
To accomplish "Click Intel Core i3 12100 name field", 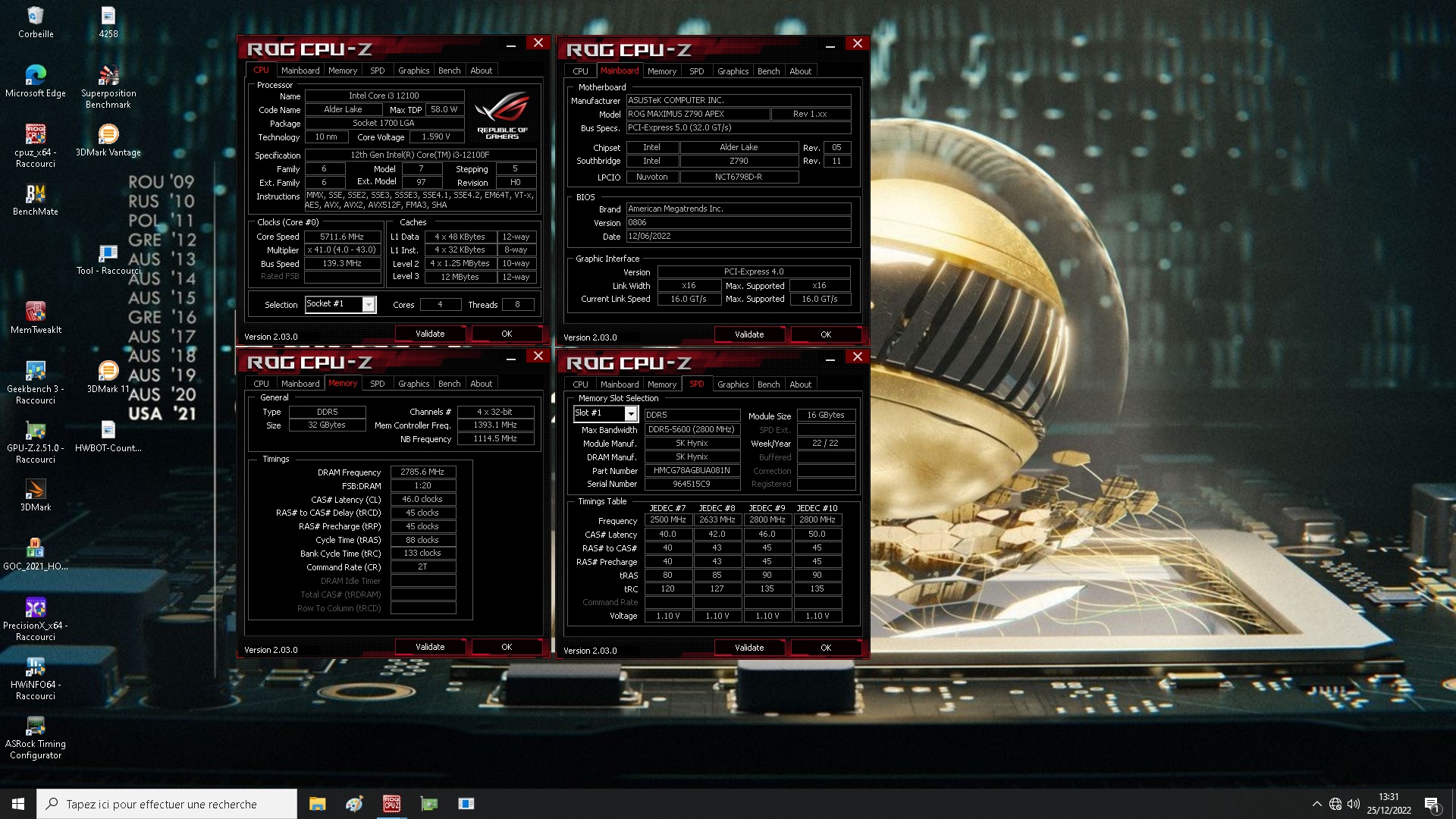I will [384, 96].
